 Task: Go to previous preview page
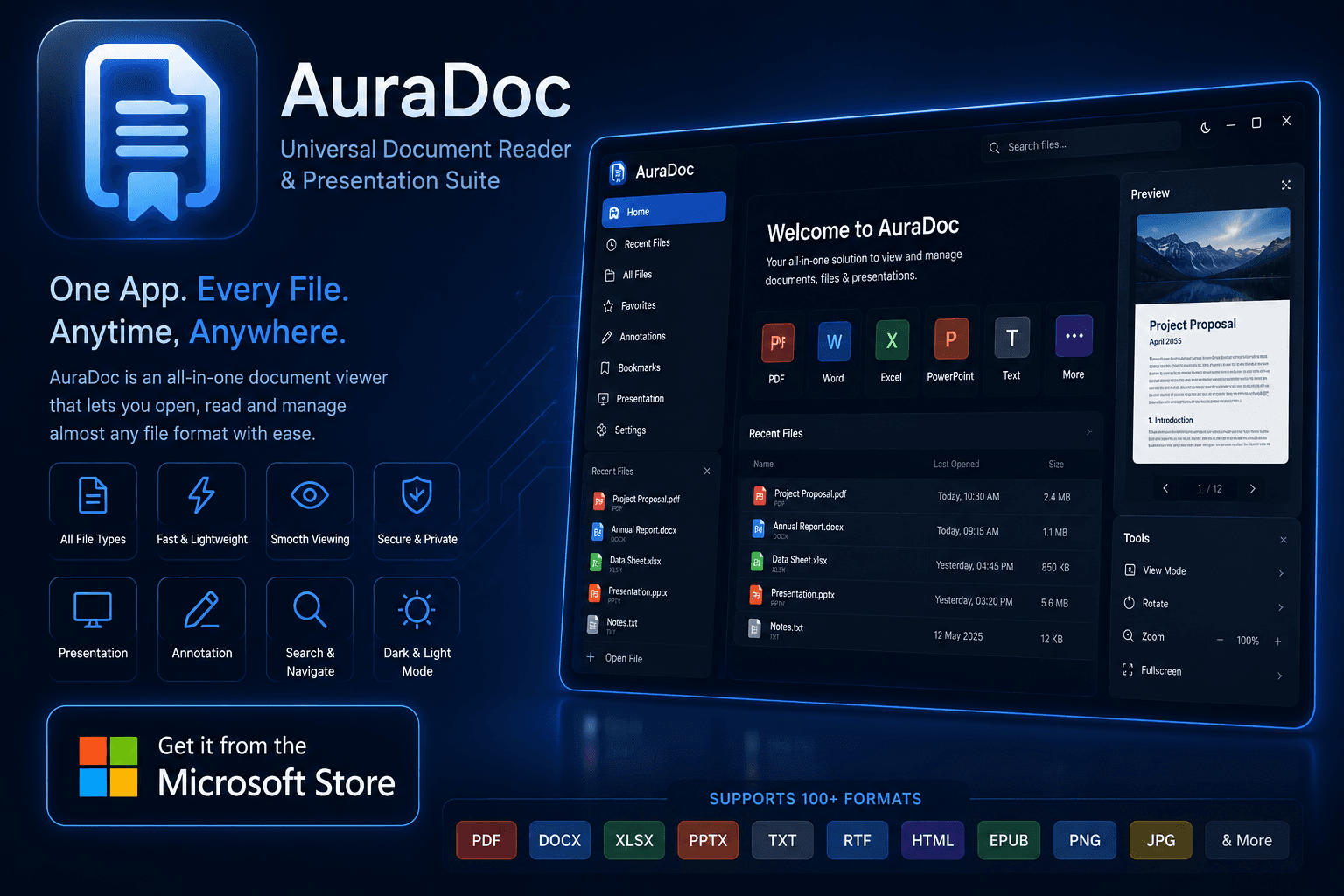click(x=1165, y=489)
